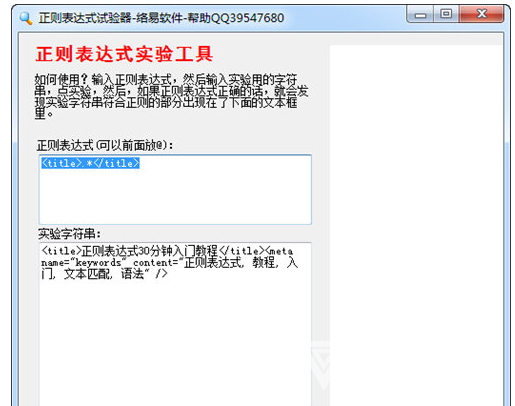Click the 实验字符串 label
This screenshot has height=406, width=515.
(x=69, y=234)
